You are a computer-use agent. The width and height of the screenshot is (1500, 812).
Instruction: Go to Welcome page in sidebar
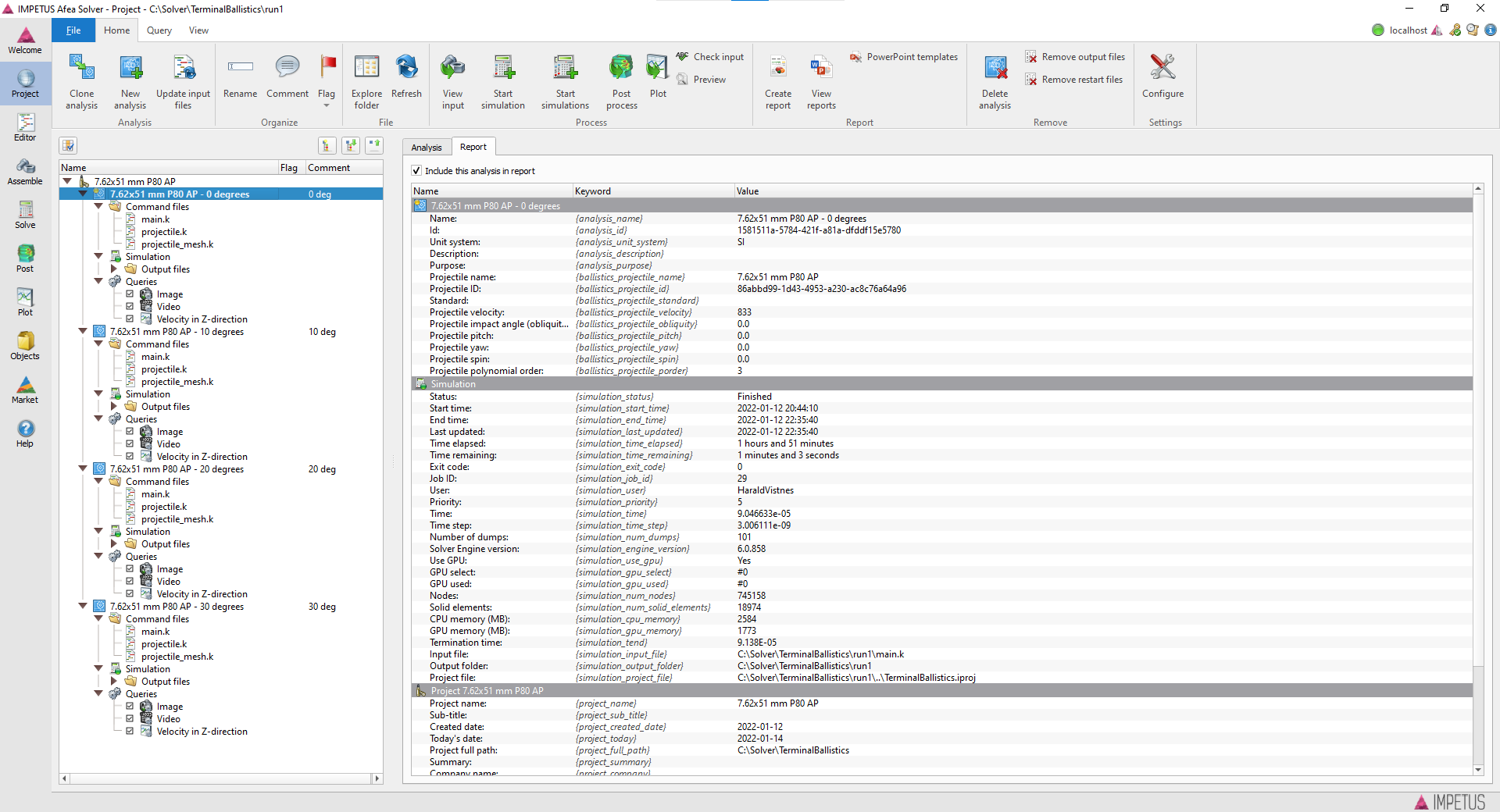[x=25, y=41]
